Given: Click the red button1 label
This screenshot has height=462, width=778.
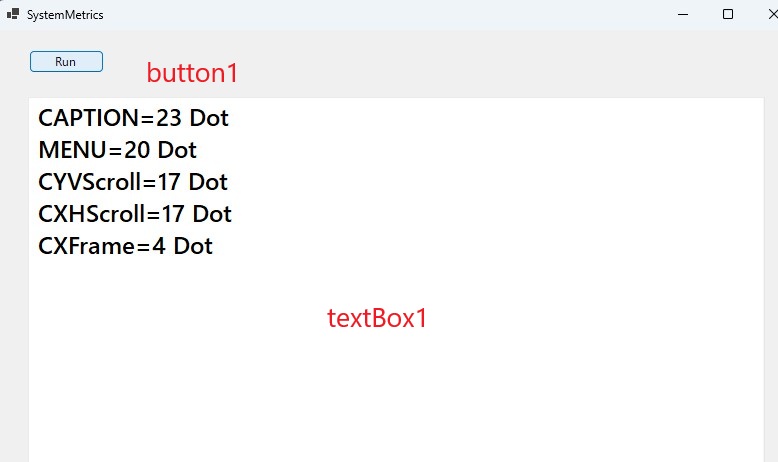Looking at the screenshot, I should (192, 73).
